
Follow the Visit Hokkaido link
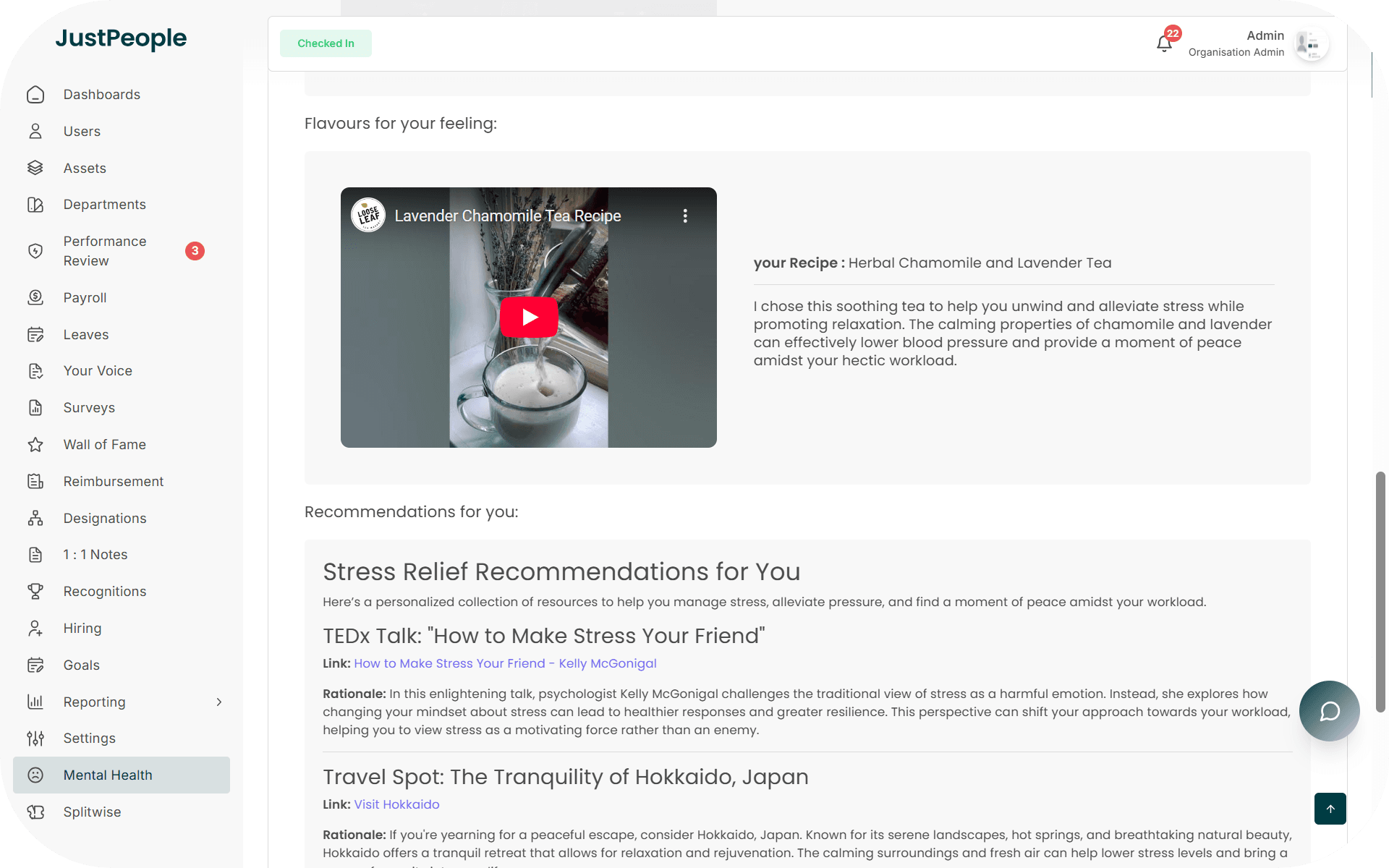[x=396, y=804]
